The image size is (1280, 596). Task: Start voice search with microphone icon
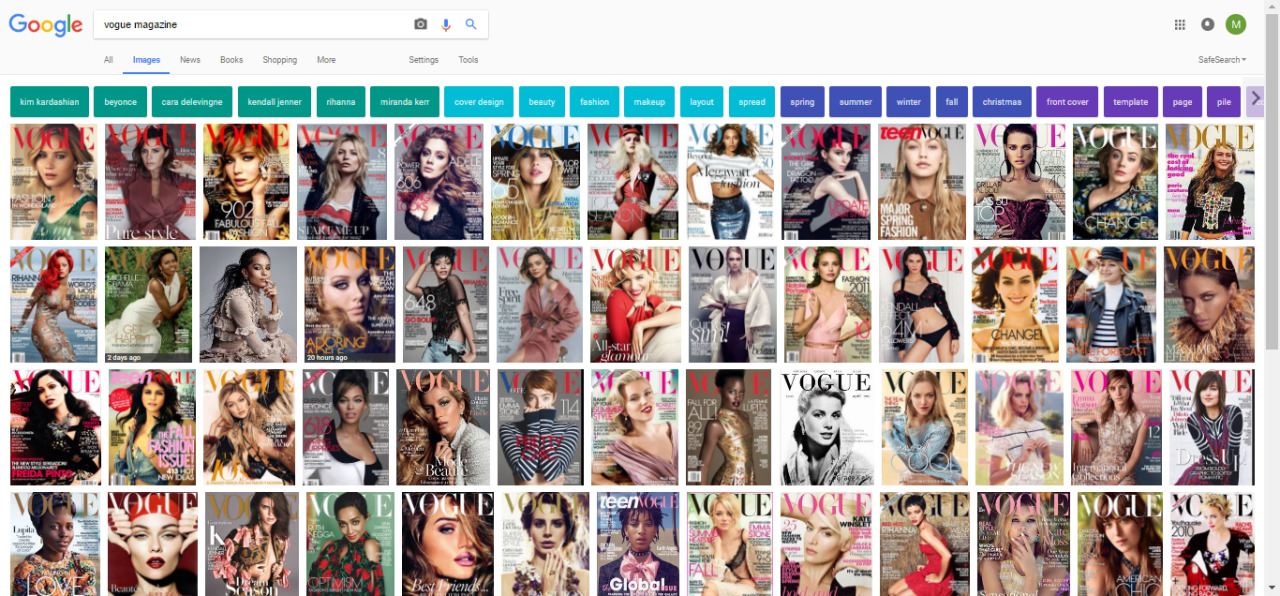(x=446, y=24)
